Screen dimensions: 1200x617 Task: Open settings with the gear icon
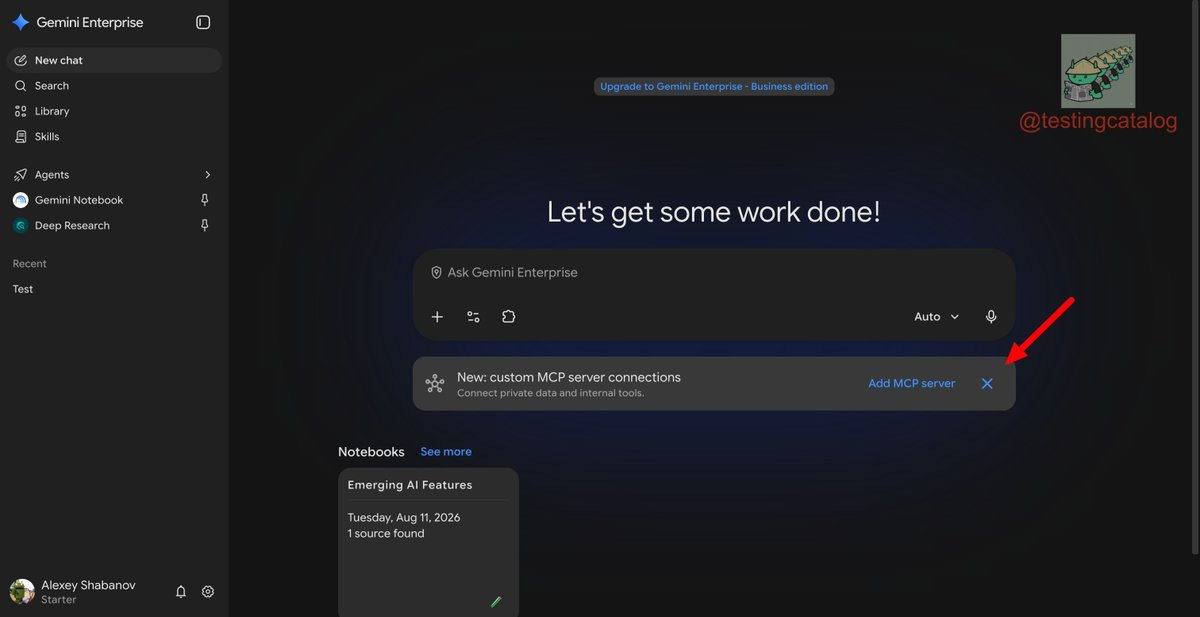pos(208,592)
